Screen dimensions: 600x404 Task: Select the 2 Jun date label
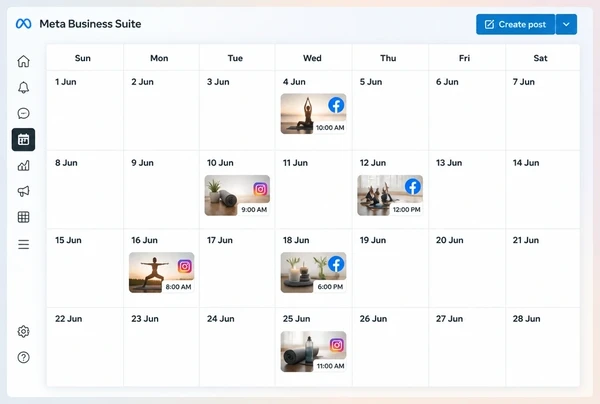pos(142,82)
